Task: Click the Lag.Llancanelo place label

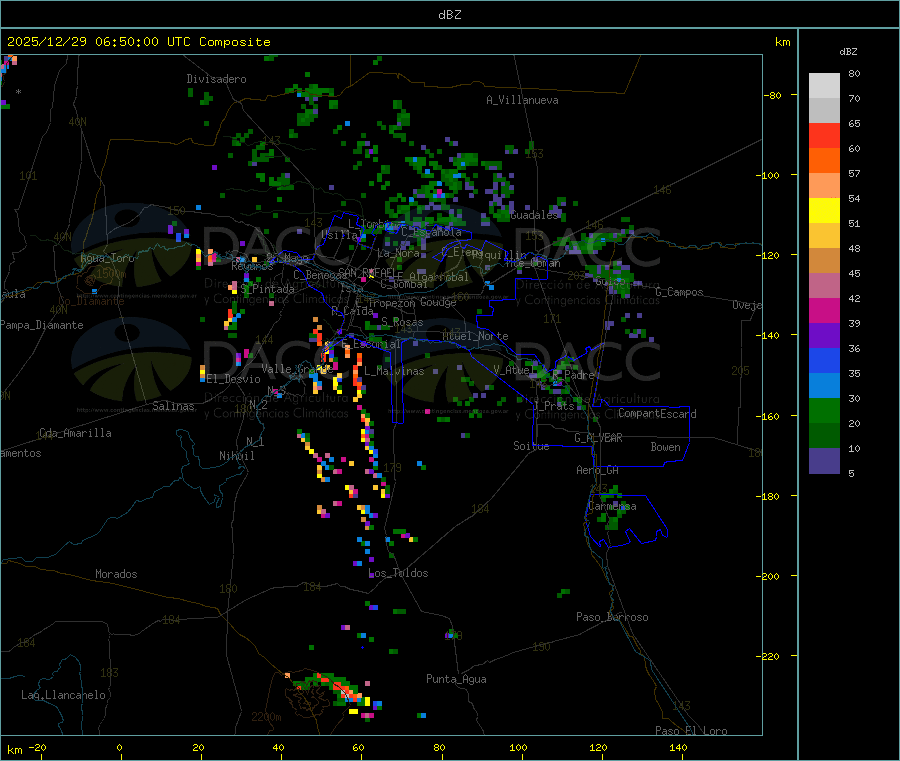Action: 64,695
